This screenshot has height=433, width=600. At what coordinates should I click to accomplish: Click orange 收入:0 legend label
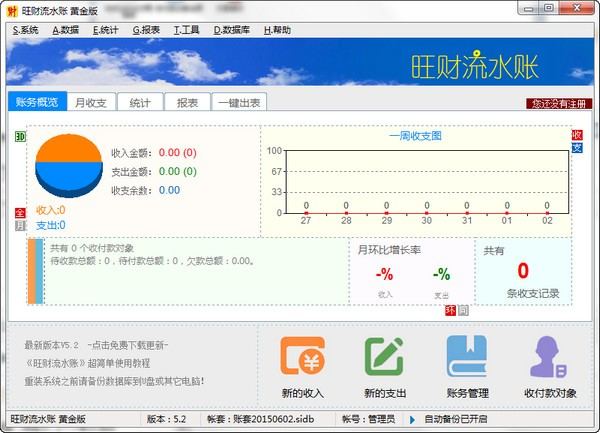[51, 210]
